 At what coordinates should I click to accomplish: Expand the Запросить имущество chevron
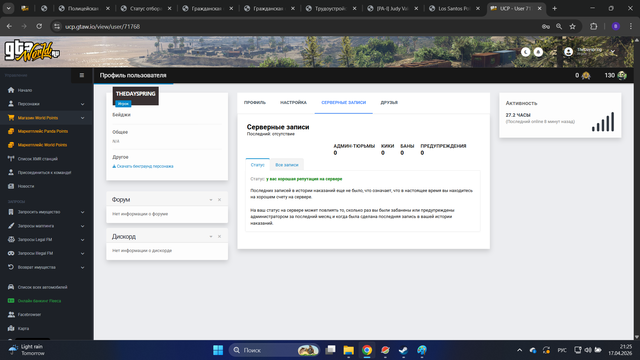coord(82,212)
